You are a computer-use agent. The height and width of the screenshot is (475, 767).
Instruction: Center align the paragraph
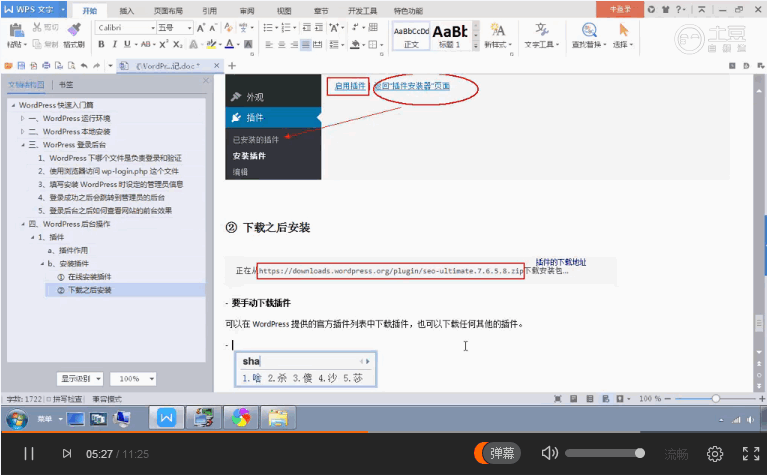(x=282, y=45)
